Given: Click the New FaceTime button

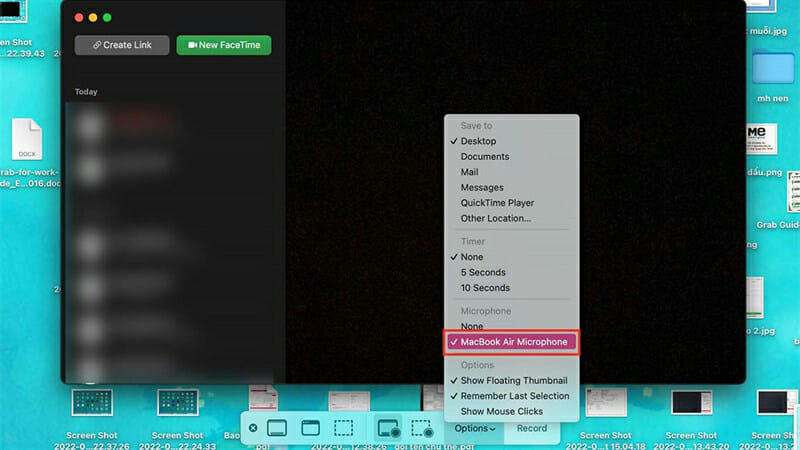Looking at the screenshot, I should [224, 45].
